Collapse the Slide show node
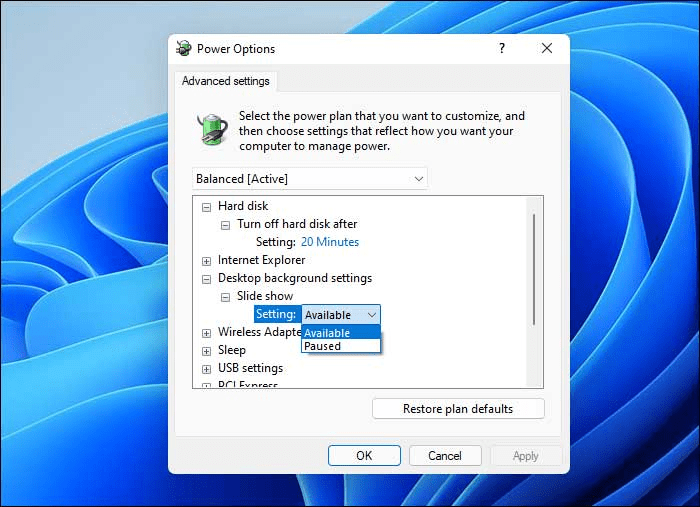The height and width of the screenshot is (507, 700). 225,297
